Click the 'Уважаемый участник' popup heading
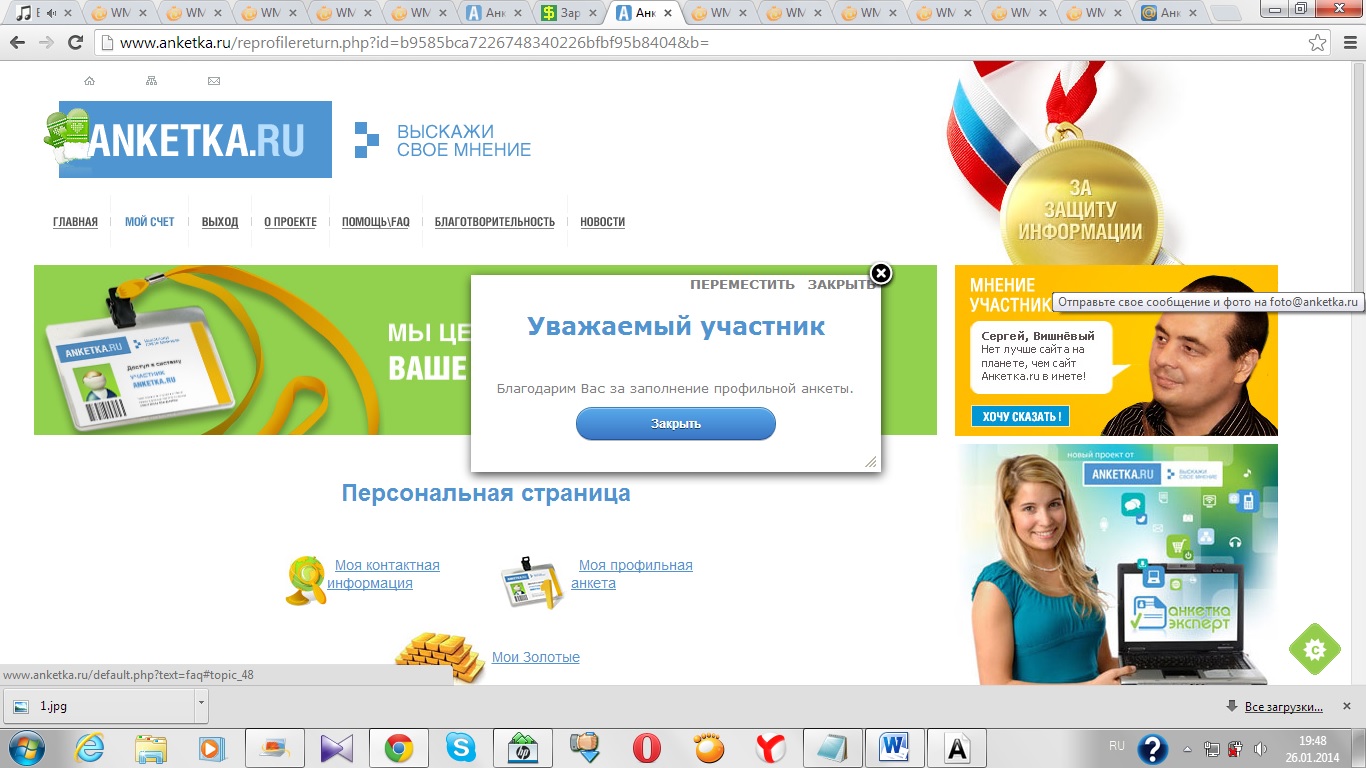Viewport: 1366px width, 768px height. point(676,326)
